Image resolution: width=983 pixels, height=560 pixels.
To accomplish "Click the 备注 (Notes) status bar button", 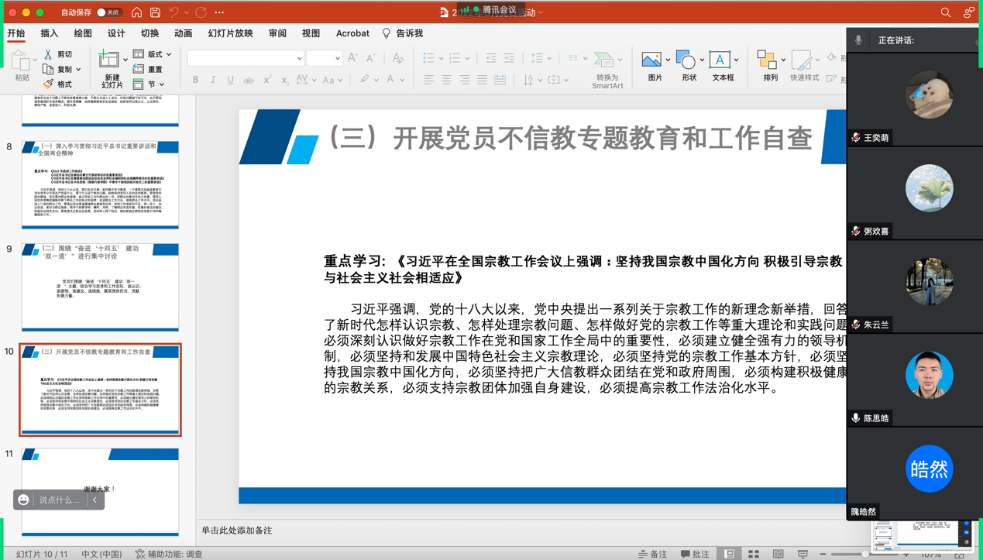I will coord(653,554).
